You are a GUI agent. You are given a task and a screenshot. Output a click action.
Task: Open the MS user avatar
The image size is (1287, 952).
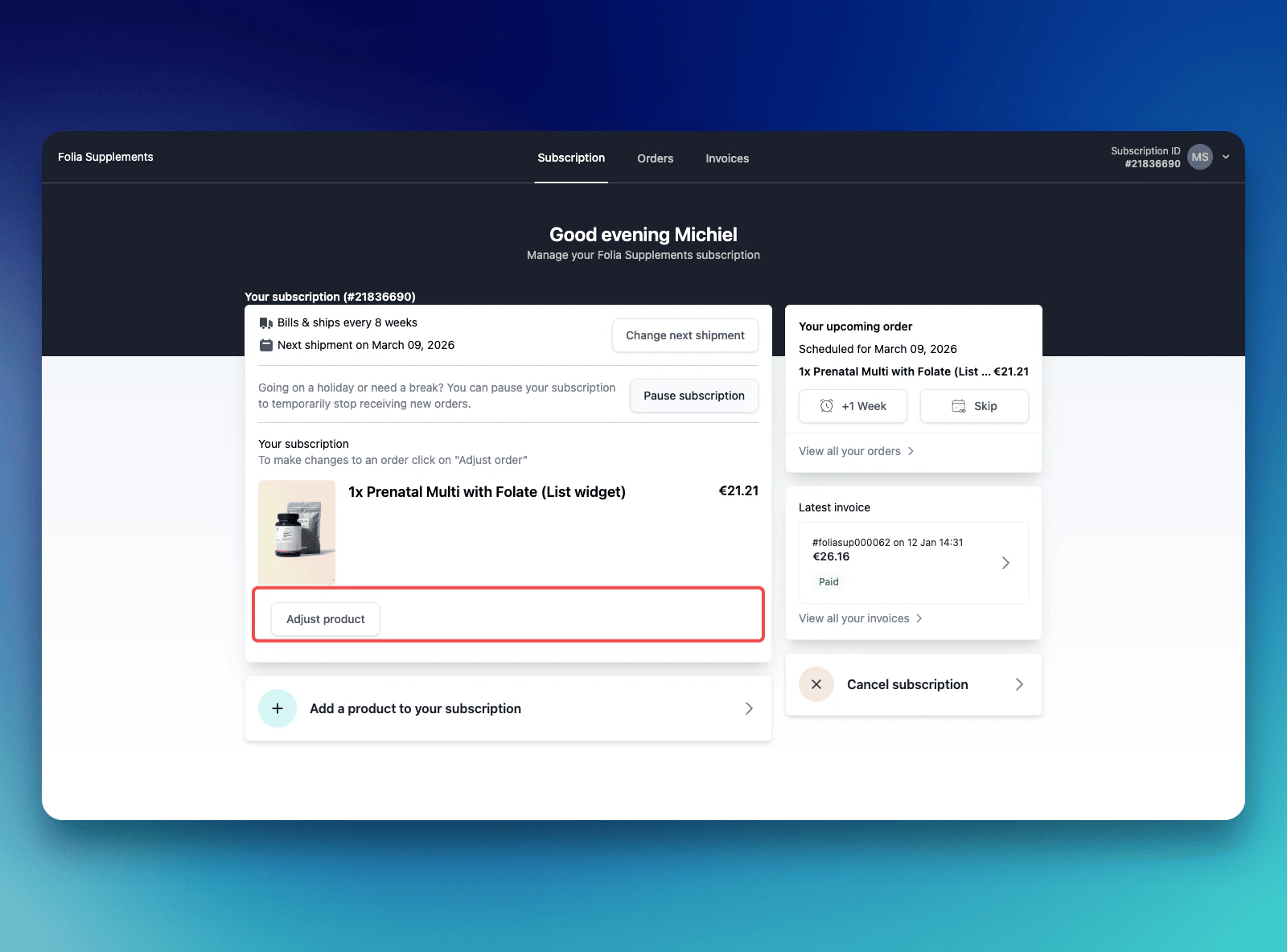(1199, 157)
